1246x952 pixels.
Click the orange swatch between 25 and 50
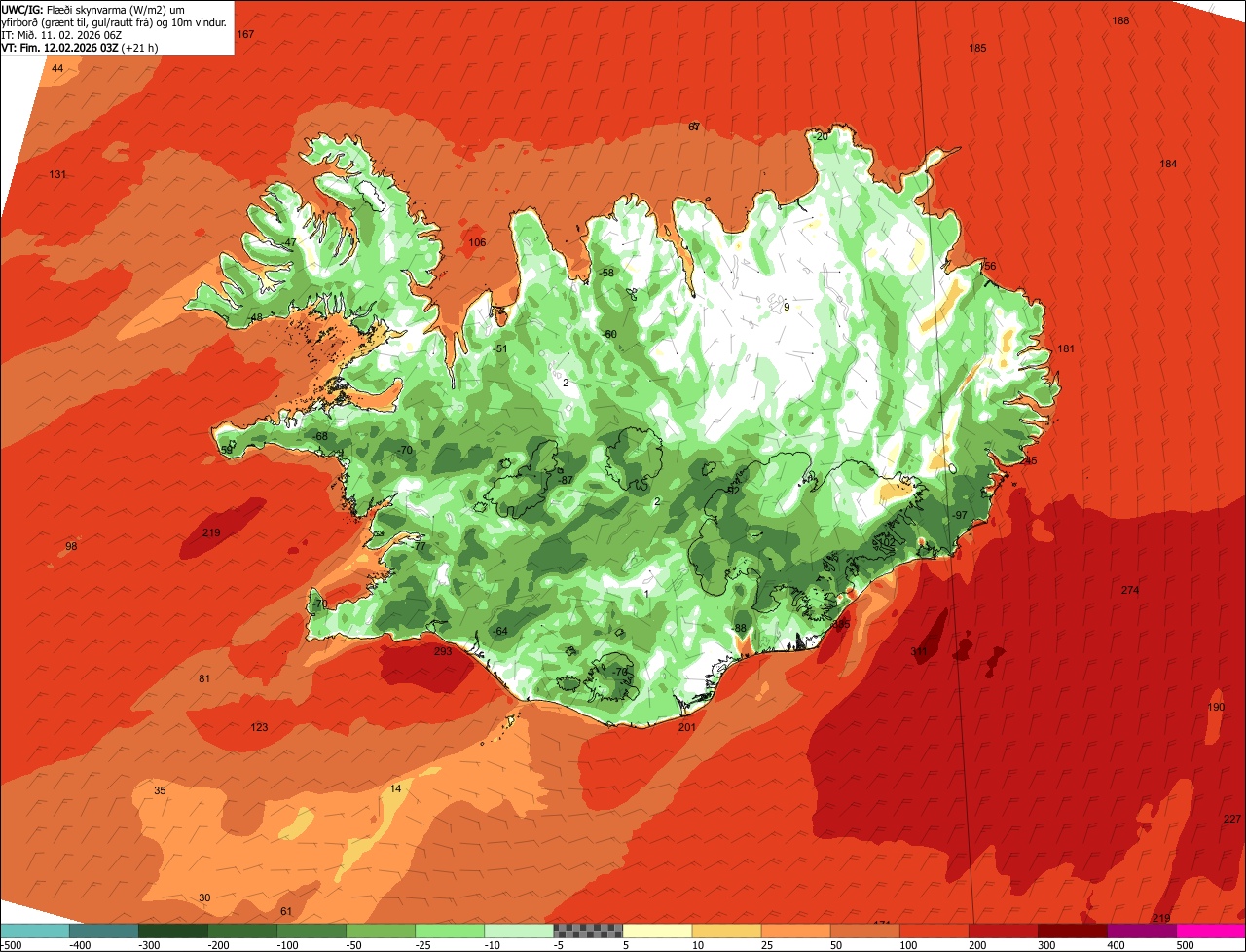795,931
